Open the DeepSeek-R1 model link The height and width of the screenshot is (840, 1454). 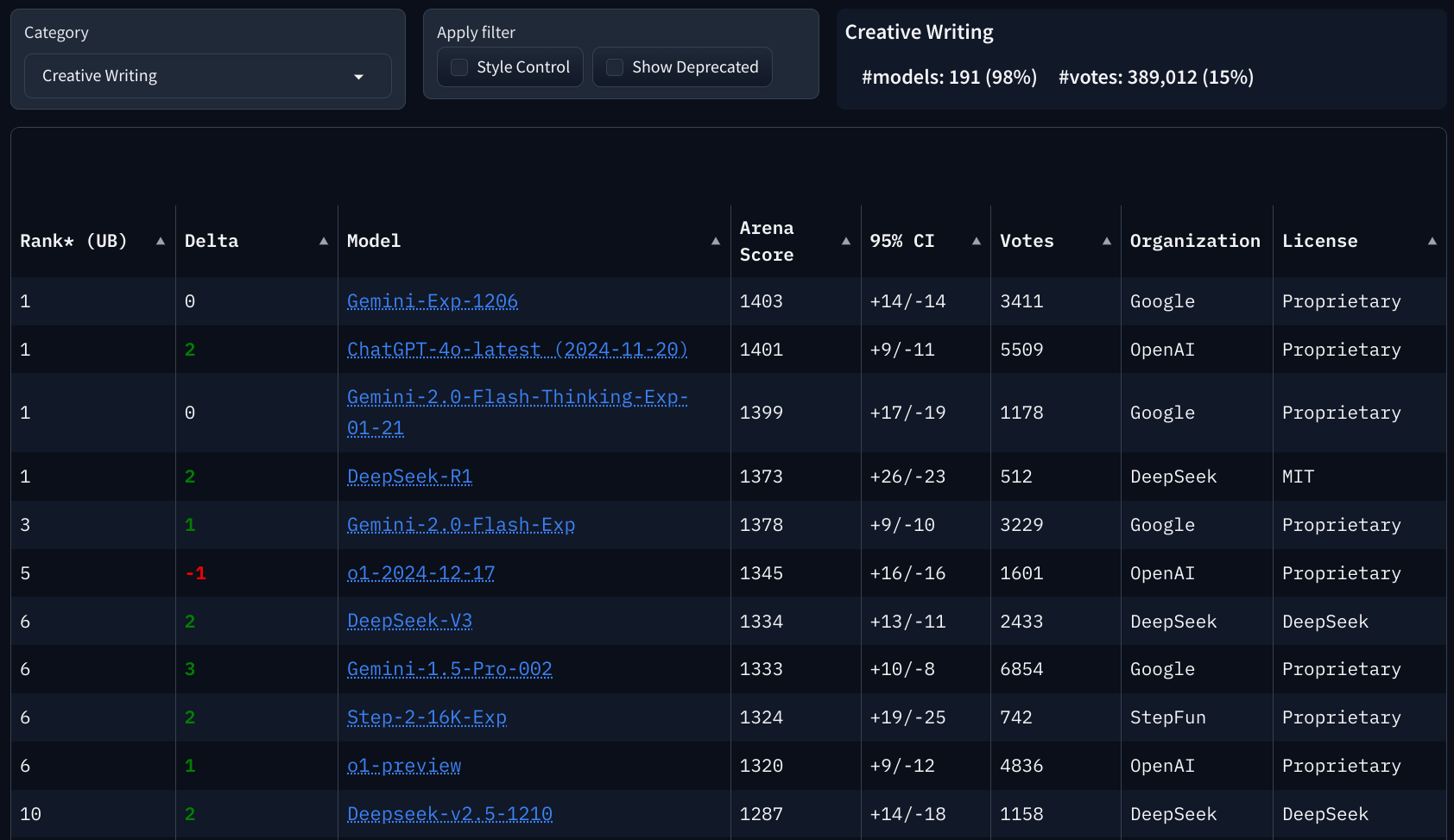click(409, 477)
